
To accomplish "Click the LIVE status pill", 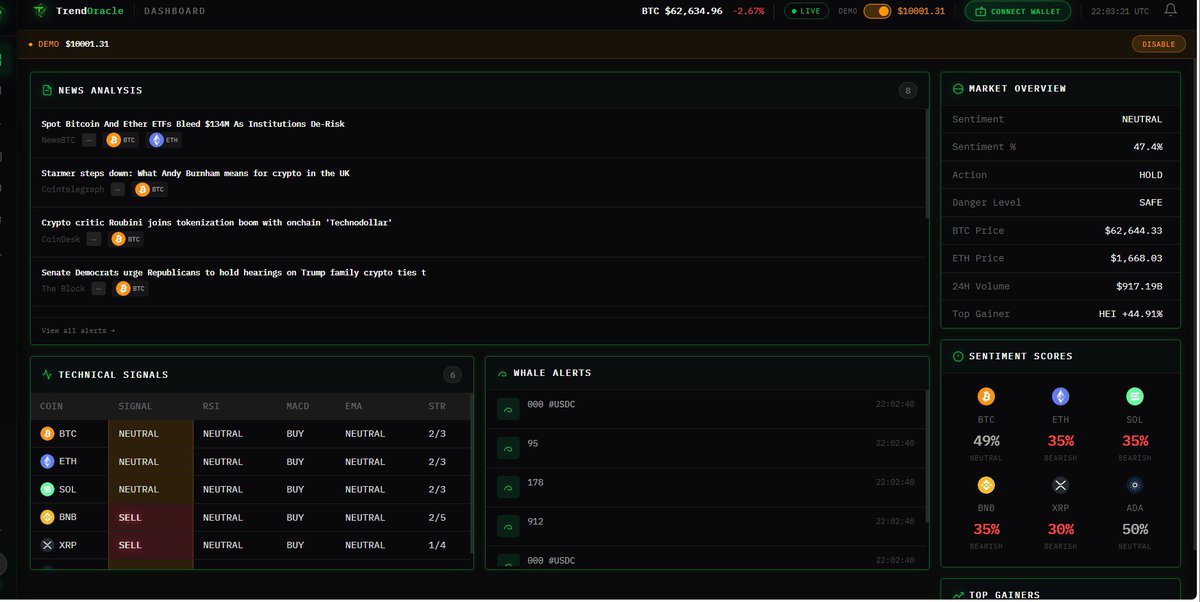I will [806, 11].
